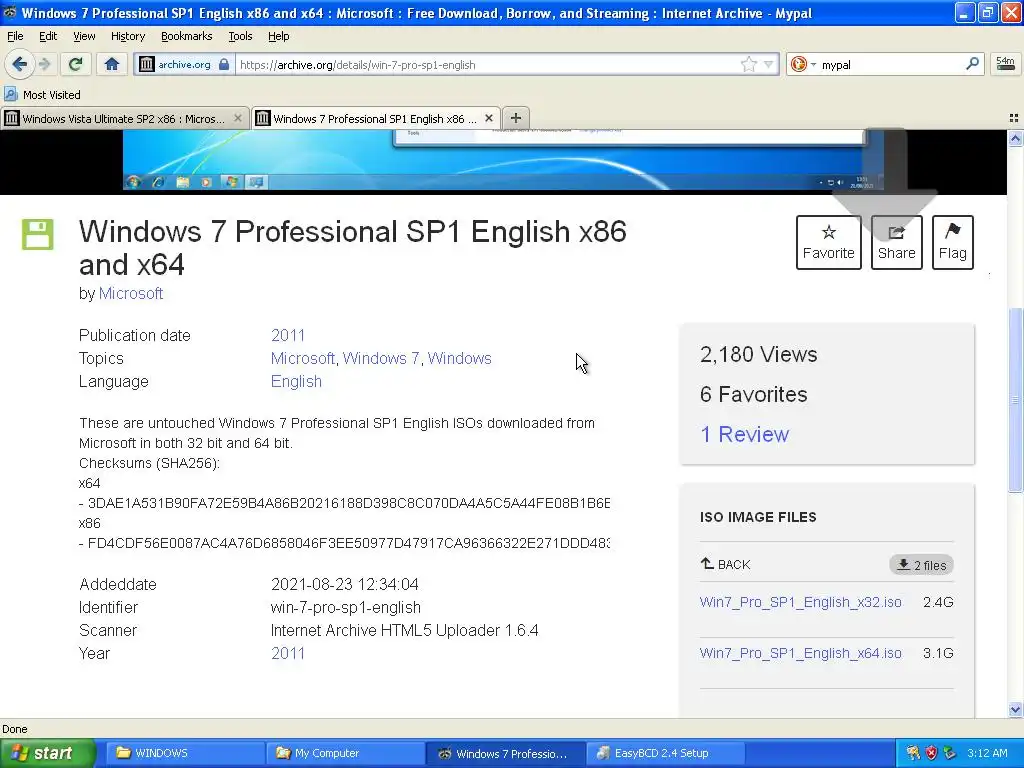Open the Microsoft topic link
The image size is (1024, 768).
(x=302, y=358)
